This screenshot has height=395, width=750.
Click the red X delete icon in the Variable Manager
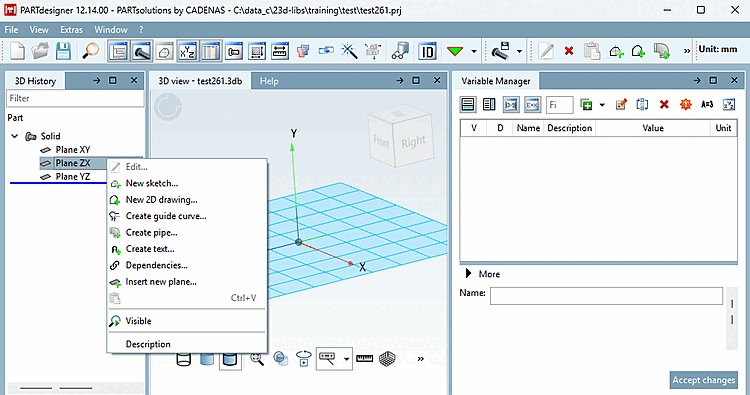pos(664,105)
